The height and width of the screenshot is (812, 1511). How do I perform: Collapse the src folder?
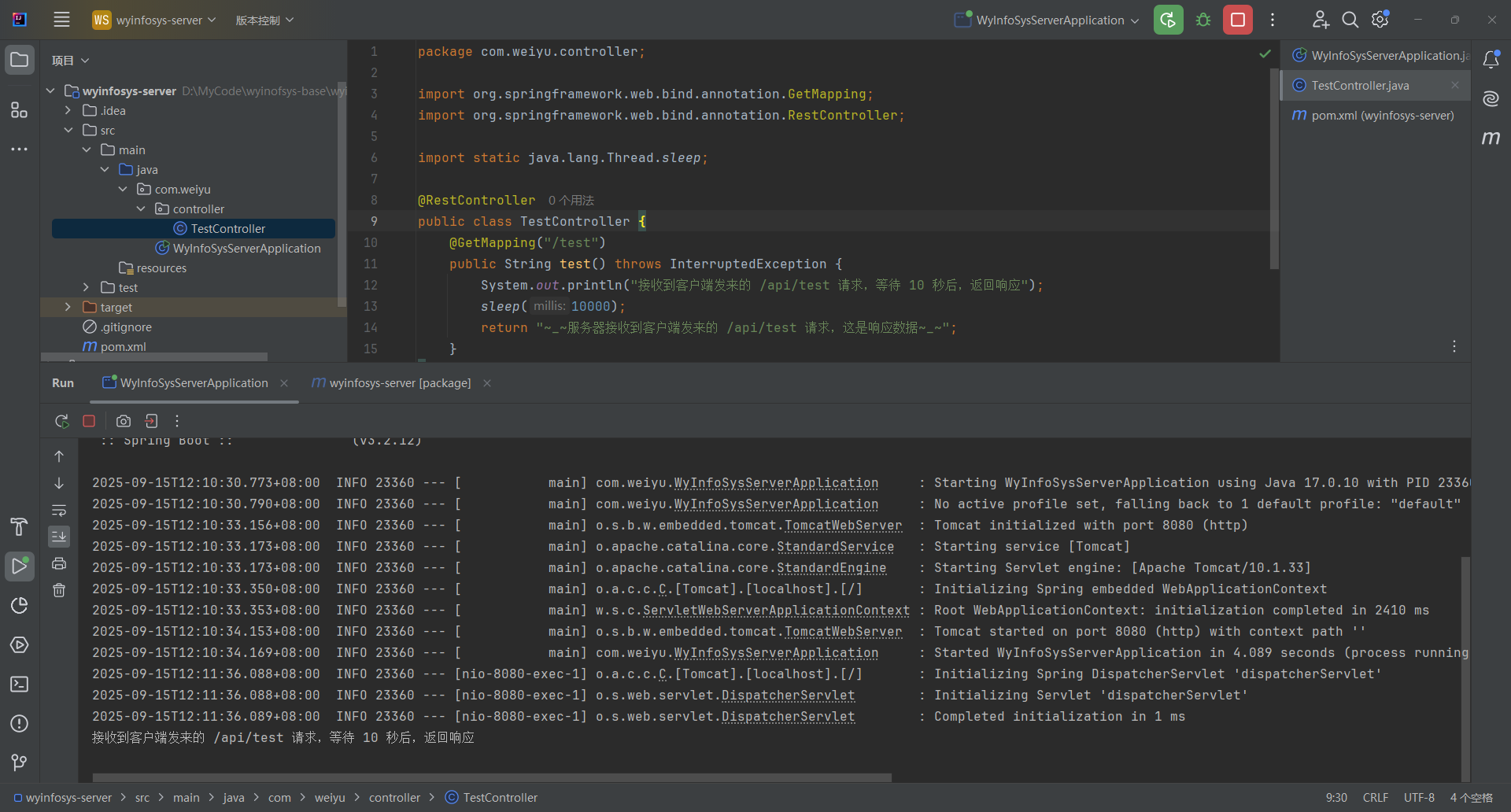[68, 130]
